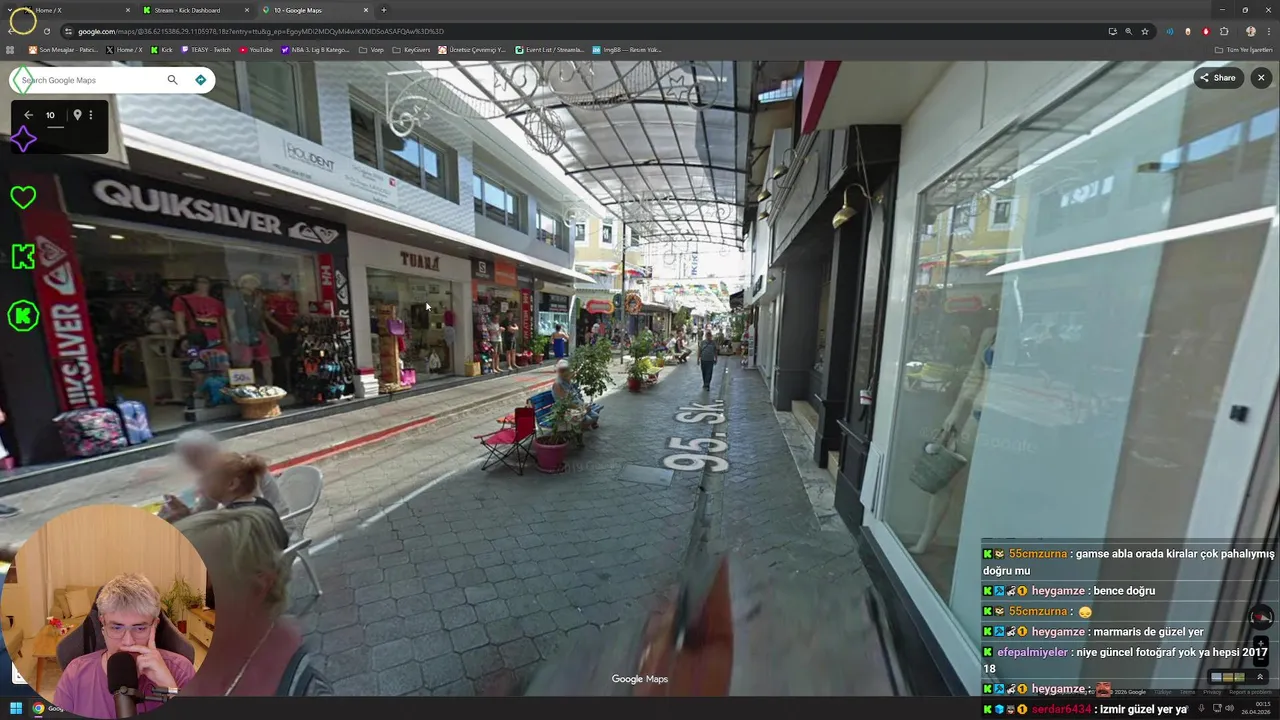The width and height of the screenshot is (1280, 720).
Task: Click the circular green K overlay icon
Action: (23, 316)
